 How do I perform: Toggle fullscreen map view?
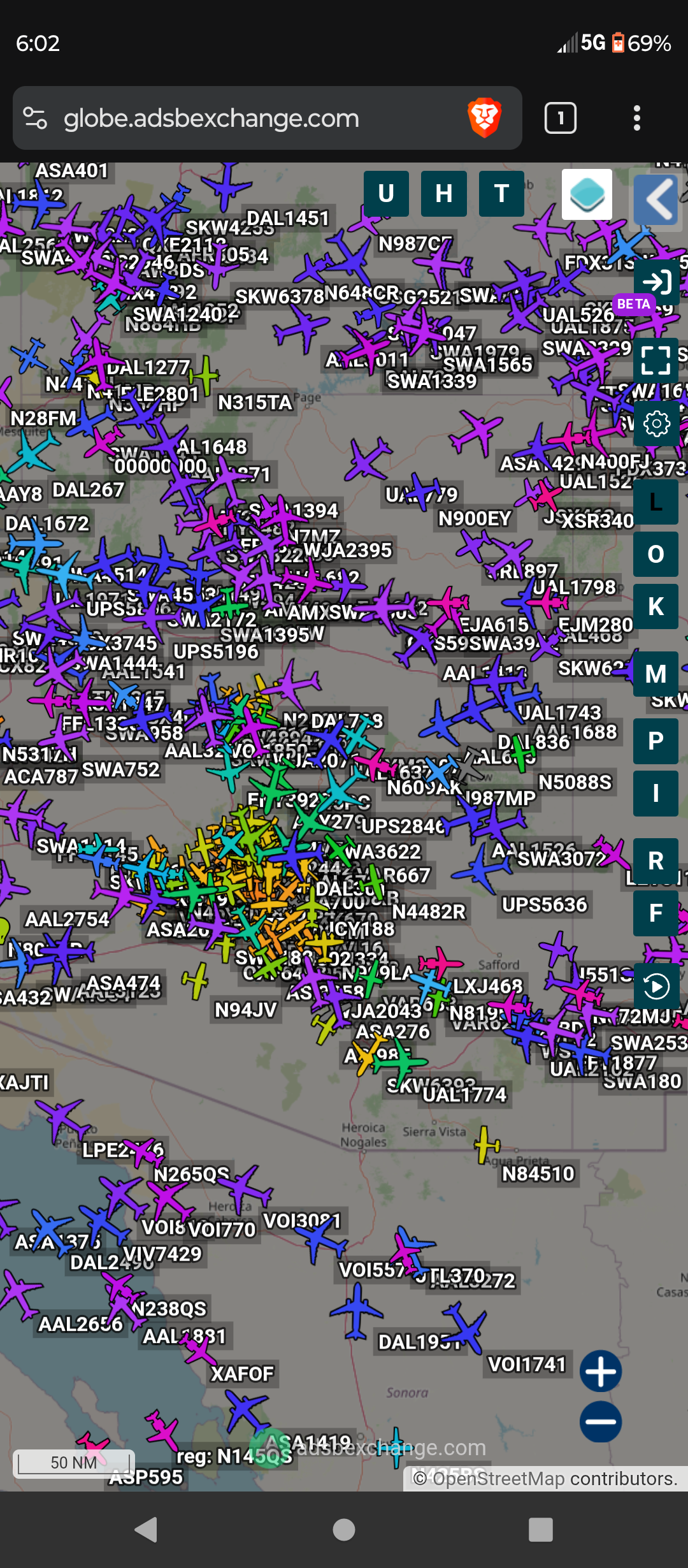pos(656,360)
